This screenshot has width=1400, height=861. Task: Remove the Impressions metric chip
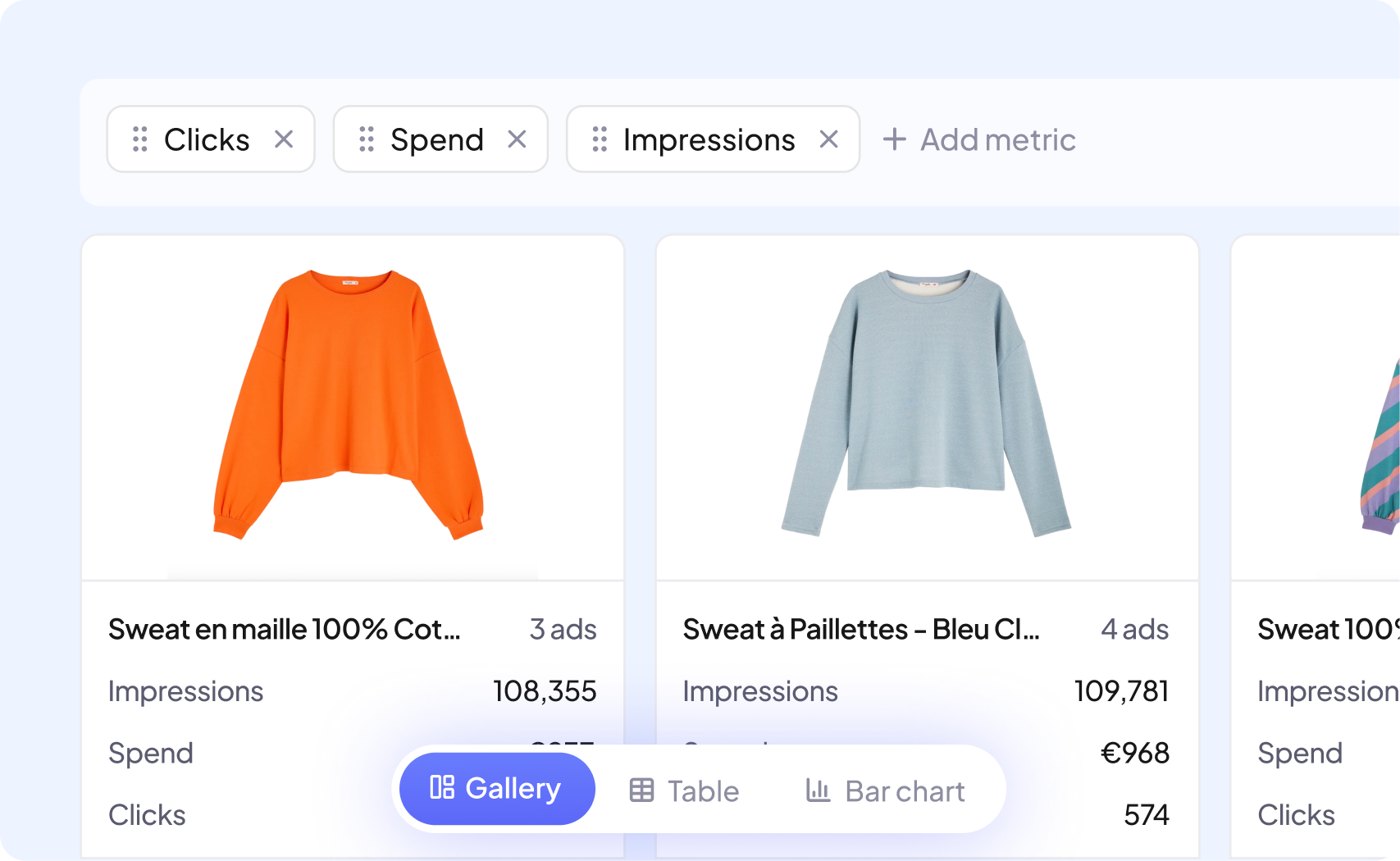[829, 139]
